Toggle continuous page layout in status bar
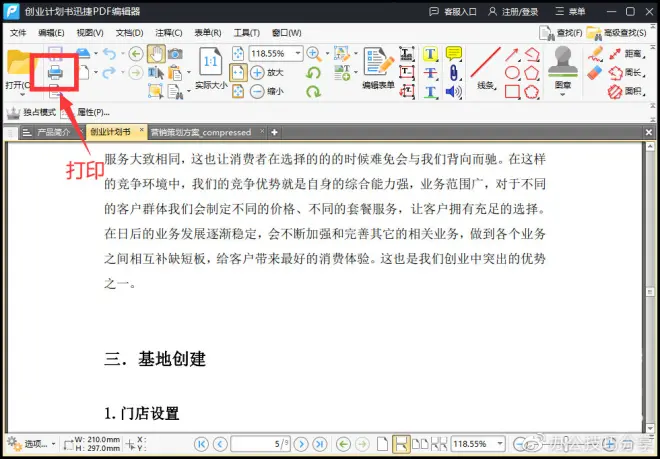Viewport: 660px width, 459px height. 401,444
